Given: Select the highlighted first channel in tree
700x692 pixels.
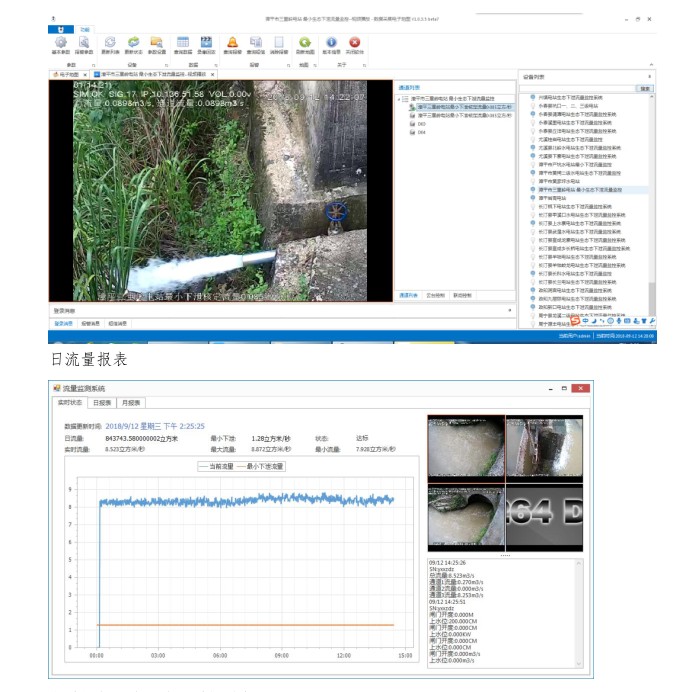Looking at the screenshot, I should coord(464,107).
